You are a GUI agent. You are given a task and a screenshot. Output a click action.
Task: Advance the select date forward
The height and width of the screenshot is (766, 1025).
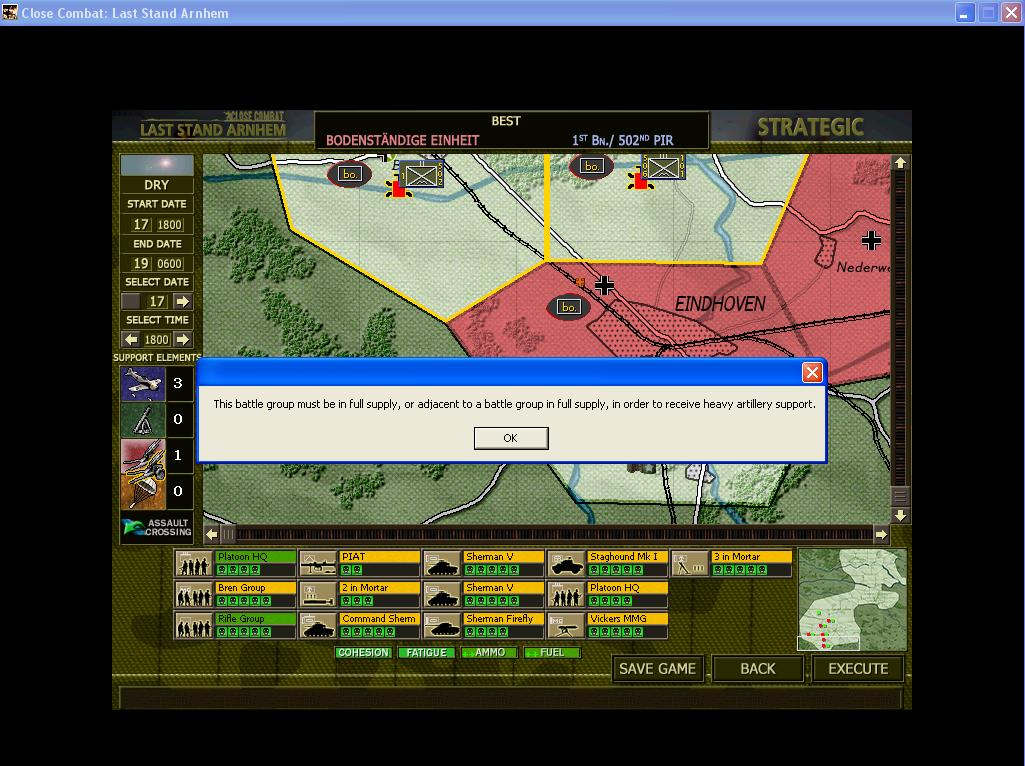click(182, 301)
